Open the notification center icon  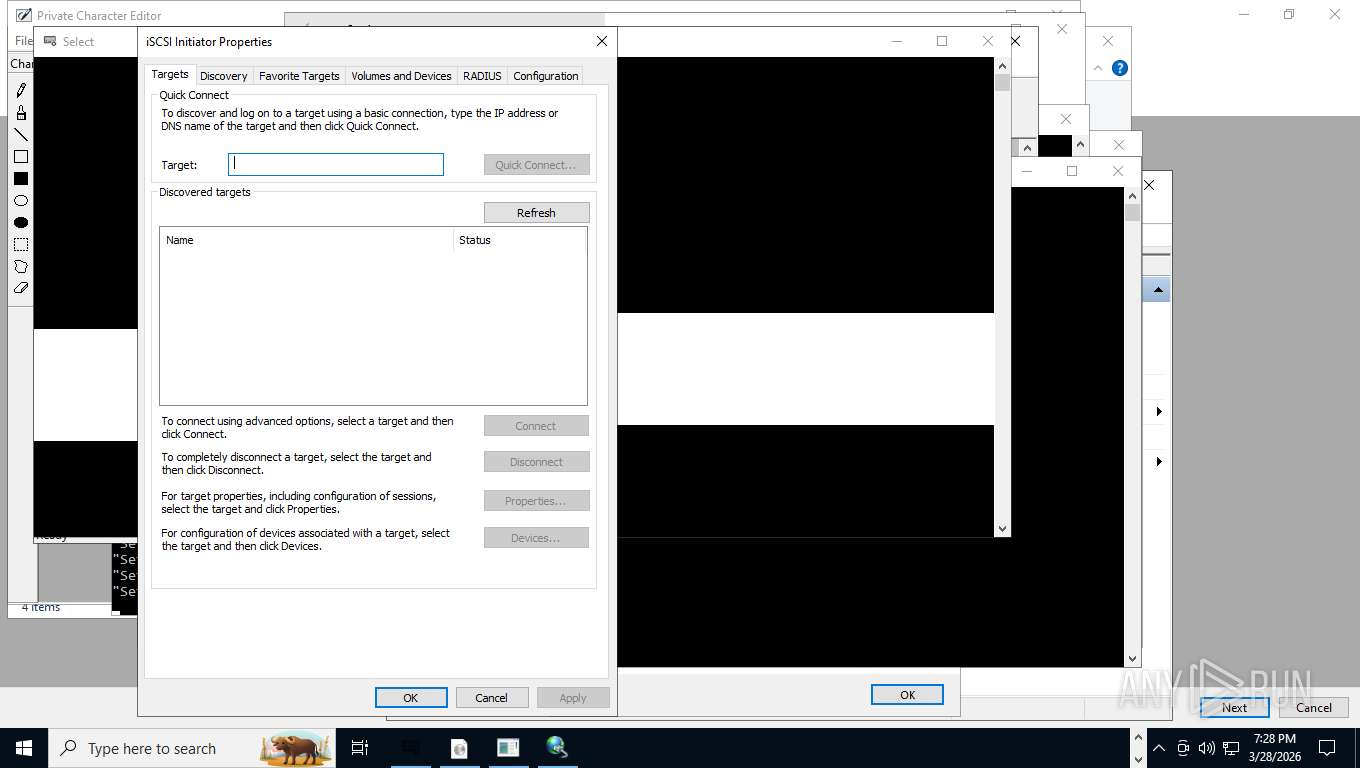(1327, 748)
